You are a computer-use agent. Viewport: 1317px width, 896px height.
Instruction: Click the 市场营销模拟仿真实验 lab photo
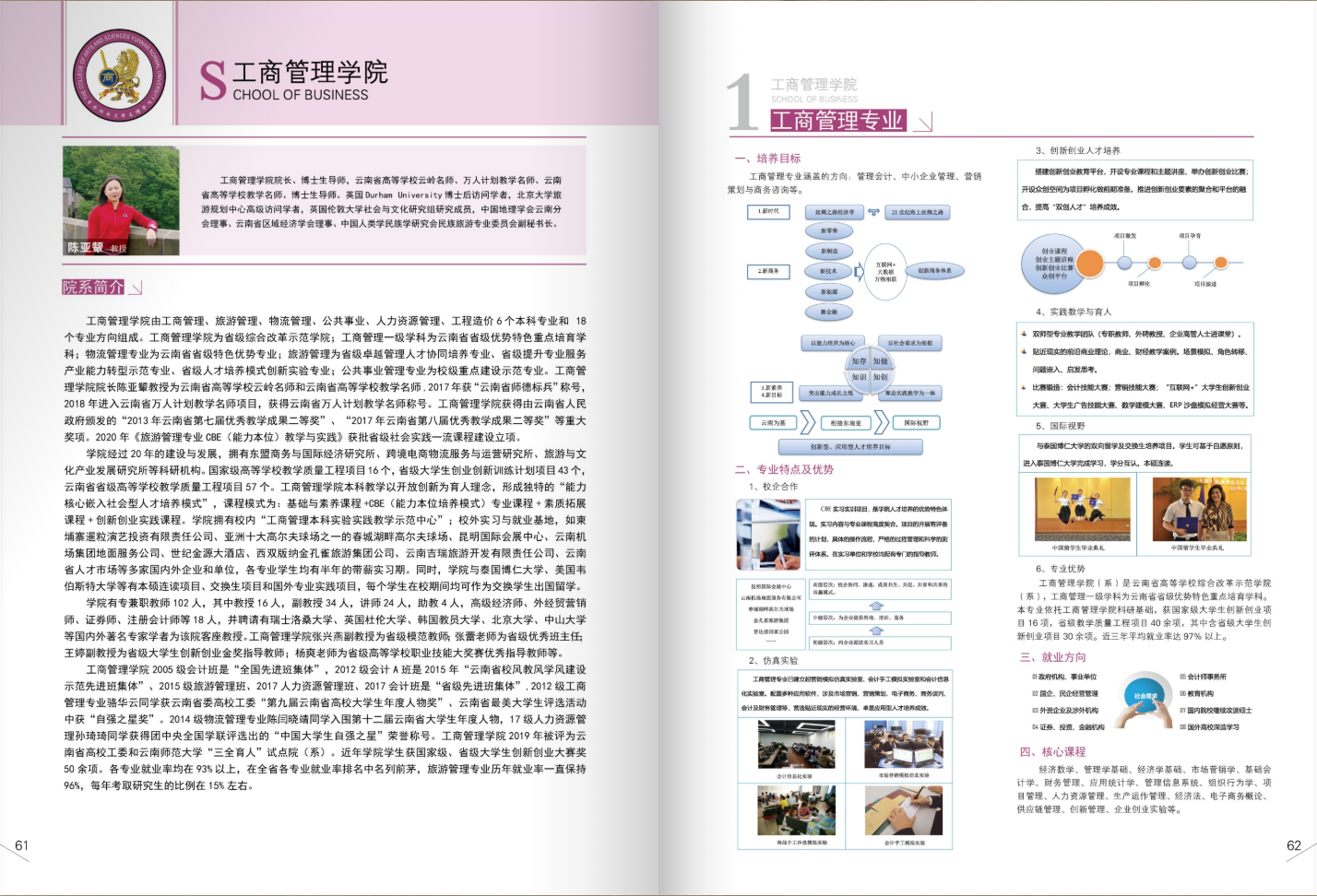[x=903, y=745]
